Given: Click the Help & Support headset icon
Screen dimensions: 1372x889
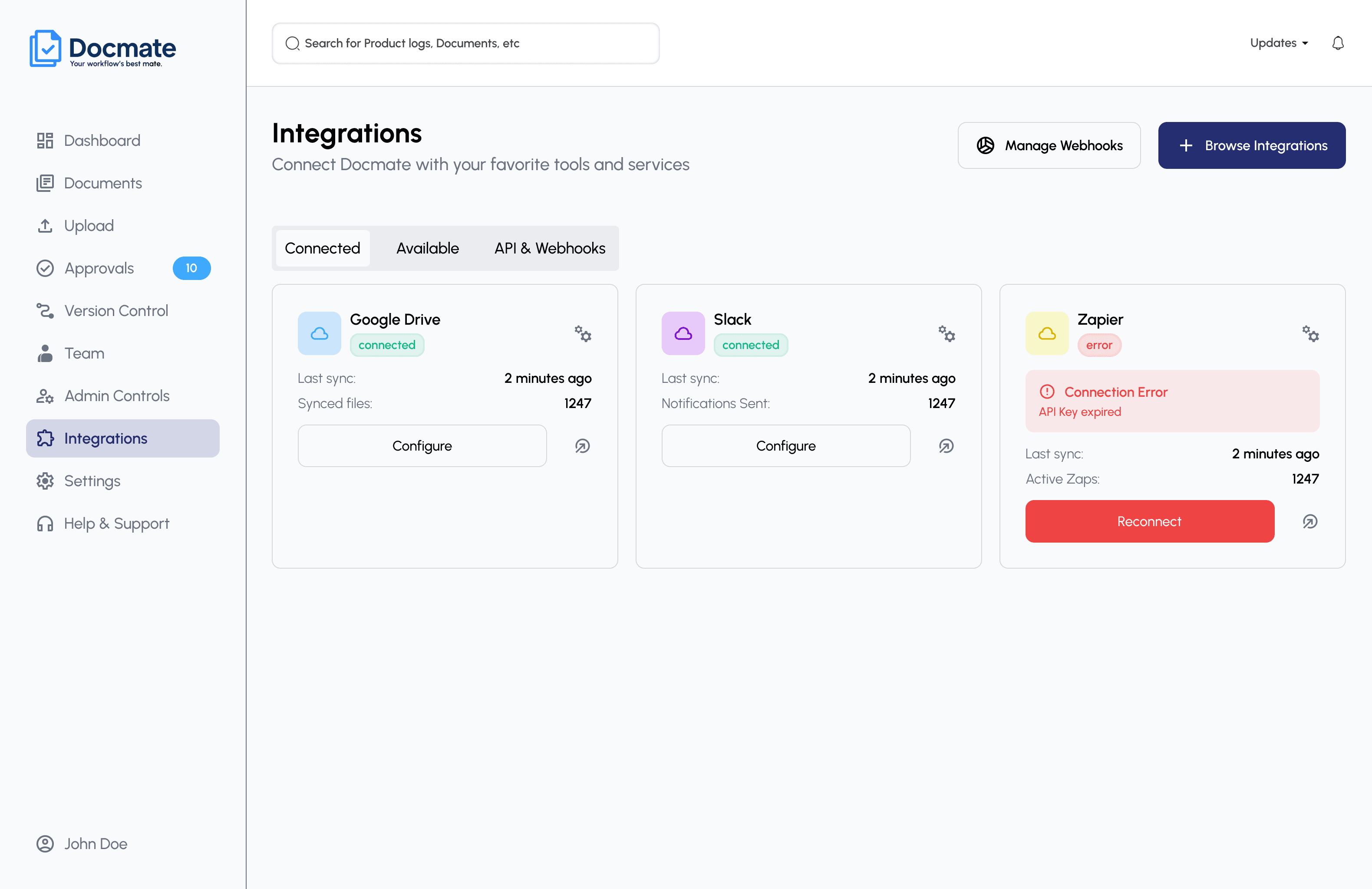Looking at the screenshot, I should 45,524.
